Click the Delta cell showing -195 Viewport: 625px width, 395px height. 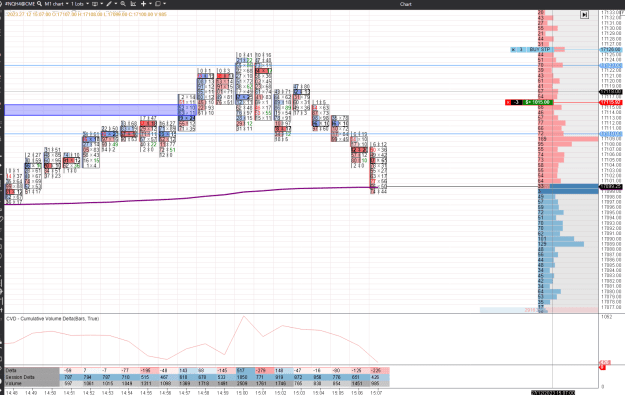coord(148,370)
